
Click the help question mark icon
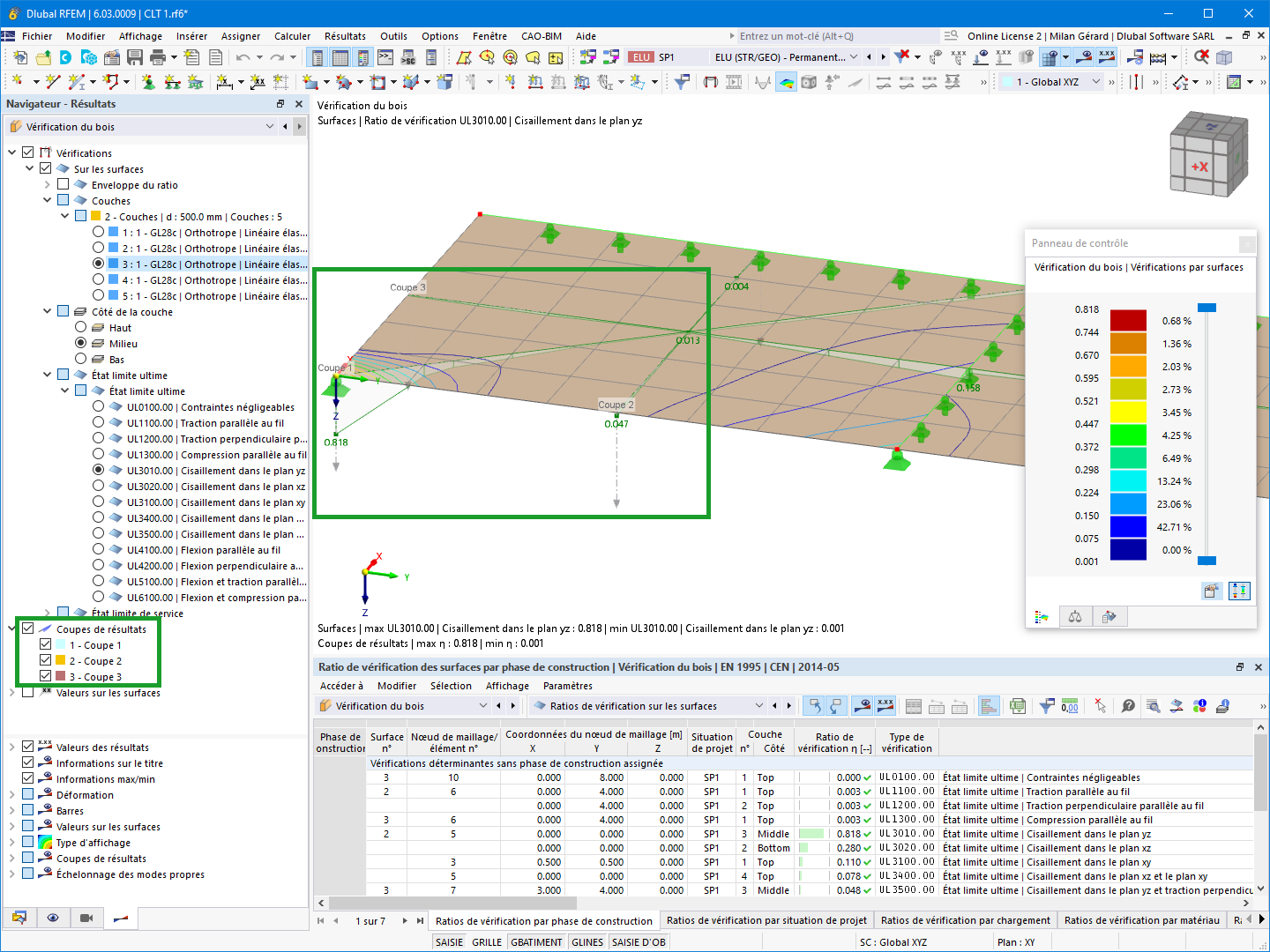(x=1128, y=706)
